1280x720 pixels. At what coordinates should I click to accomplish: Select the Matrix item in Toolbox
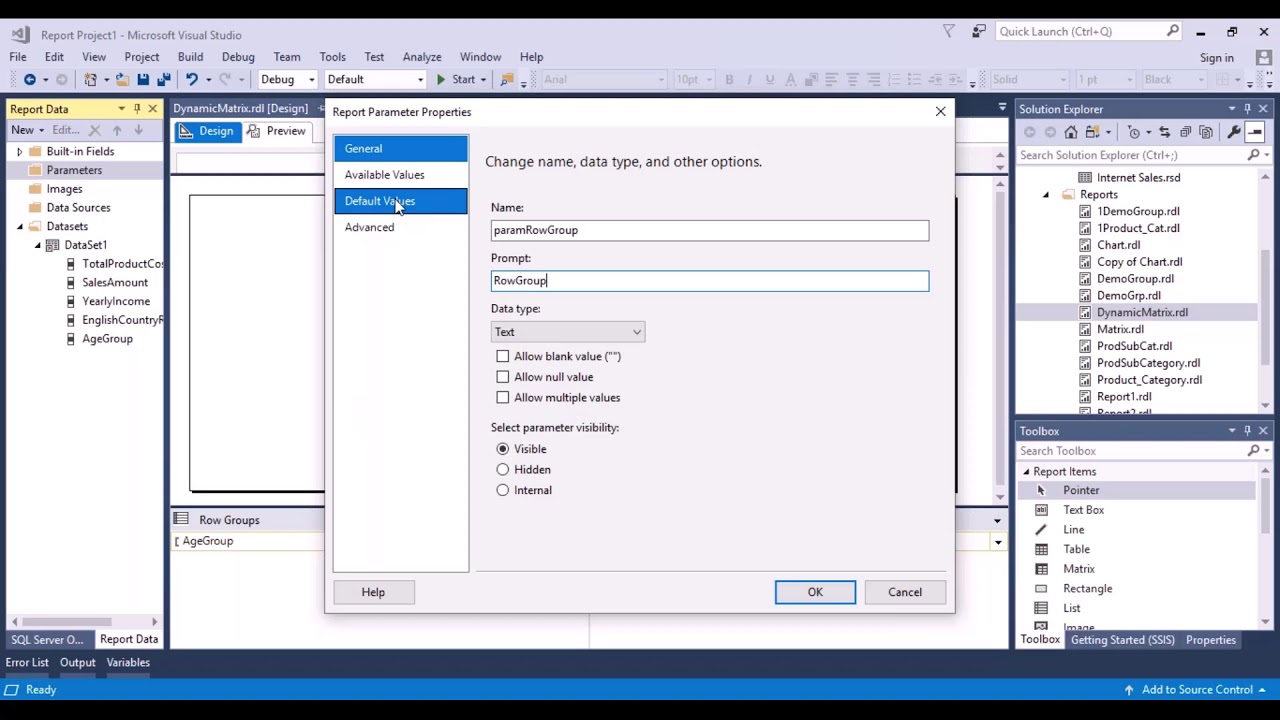(1136, 569)
